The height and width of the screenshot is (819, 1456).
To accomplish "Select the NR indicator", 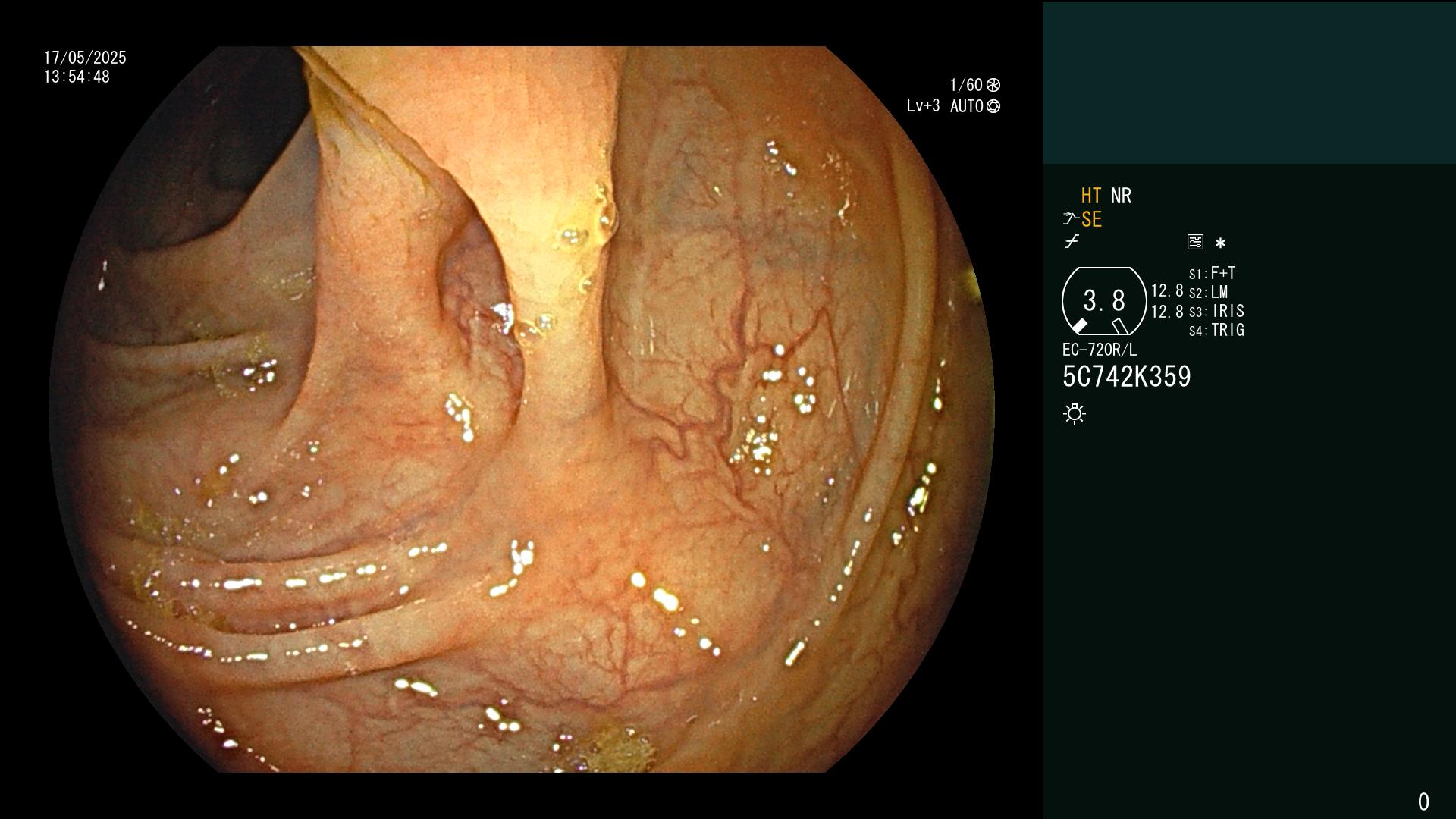I will [x=1121, y=196].
